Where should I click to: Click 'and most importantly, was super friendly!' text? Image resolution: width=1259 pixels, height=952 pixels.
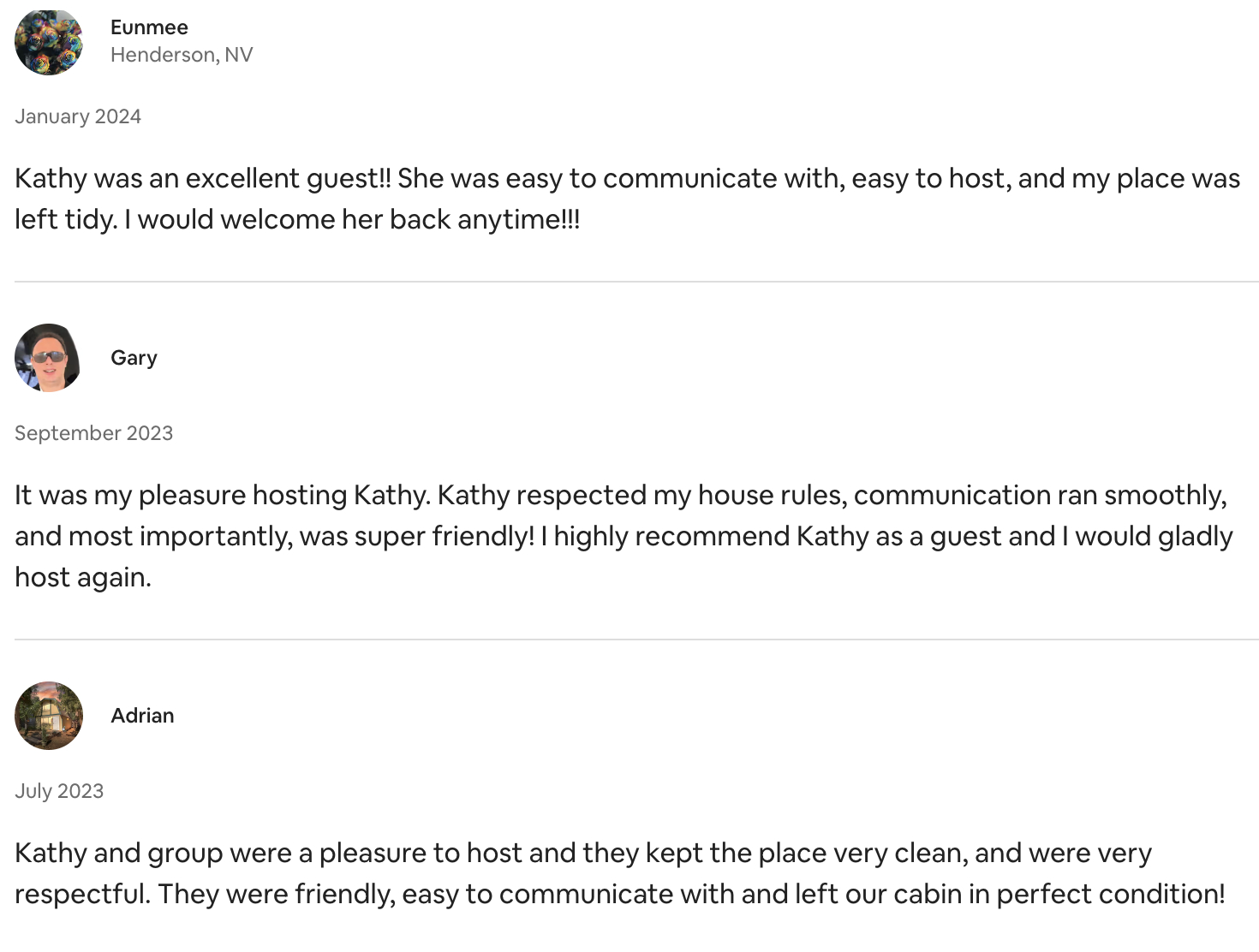tap(274, 536)
